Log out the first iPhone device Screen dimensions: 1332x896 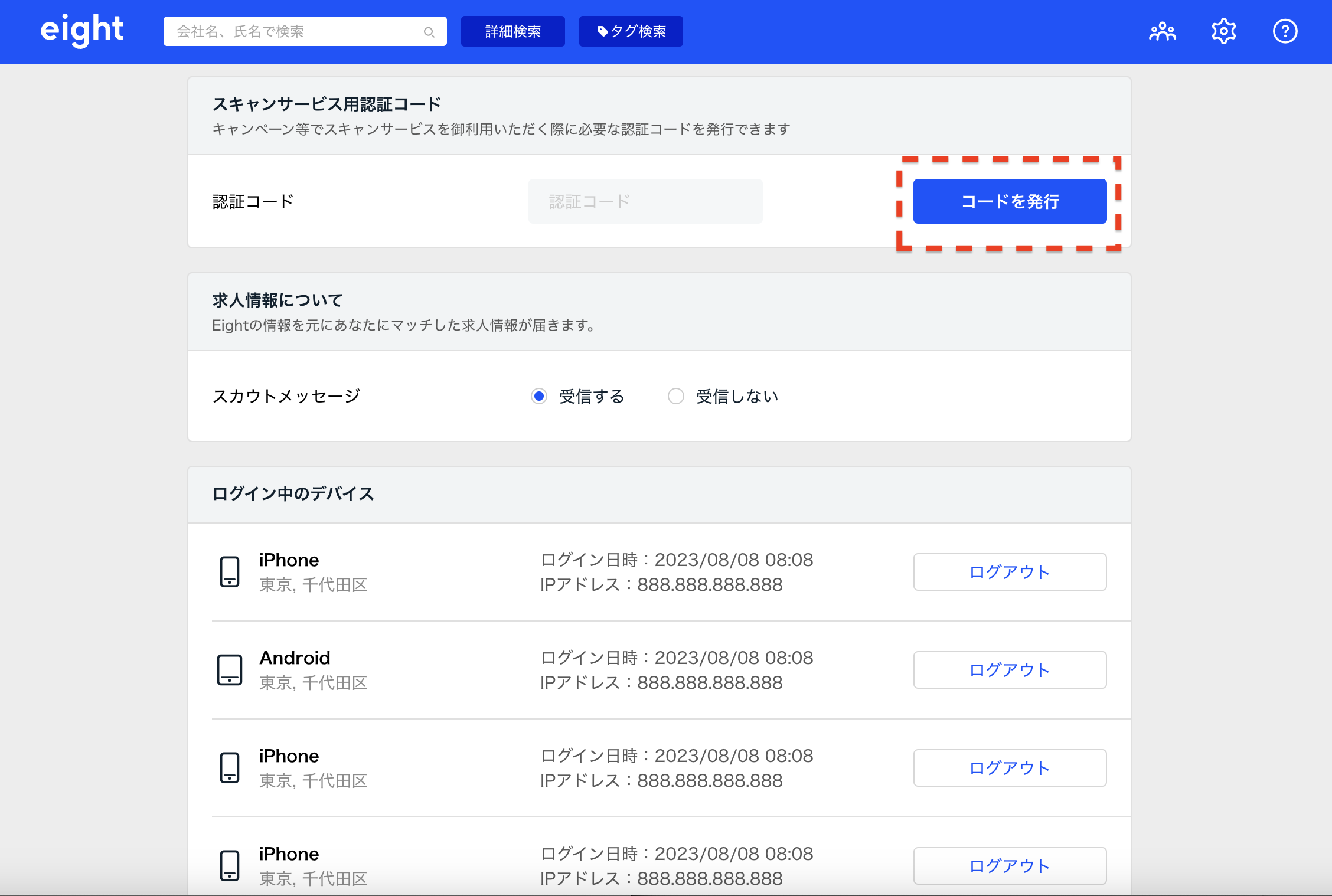(1010, 571)
